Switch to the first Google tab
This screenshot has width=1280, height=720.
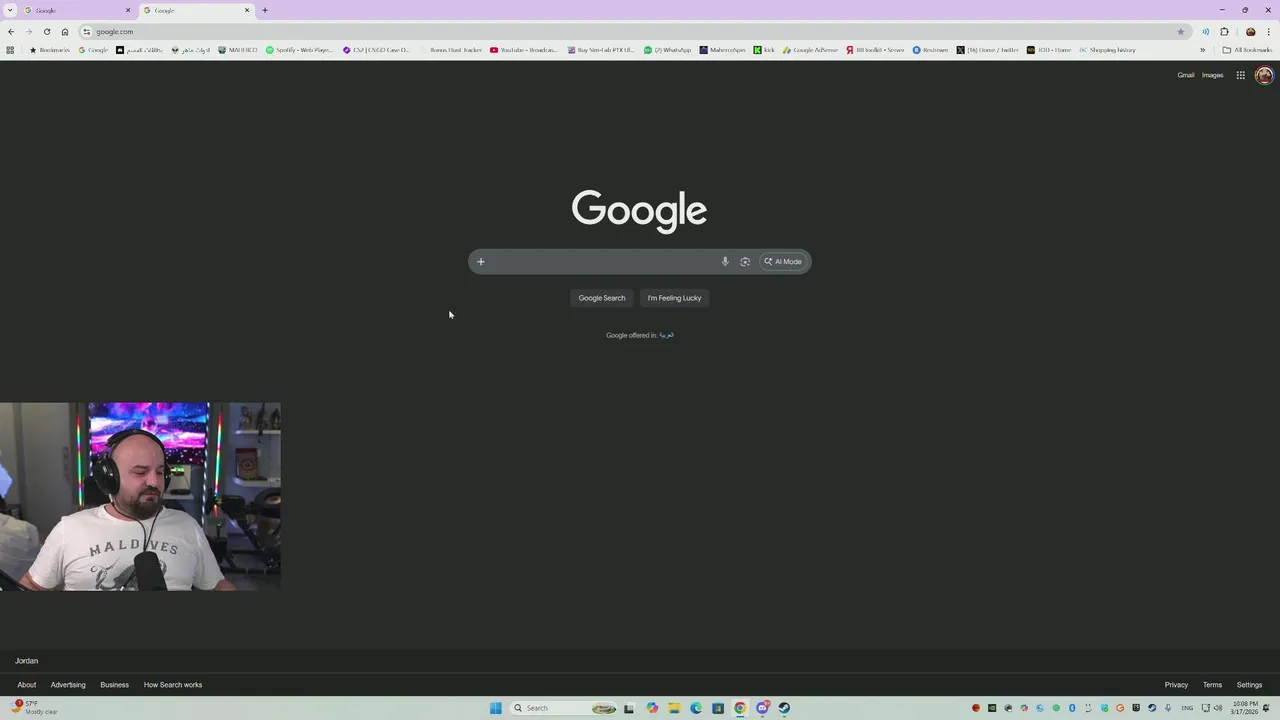76,10
